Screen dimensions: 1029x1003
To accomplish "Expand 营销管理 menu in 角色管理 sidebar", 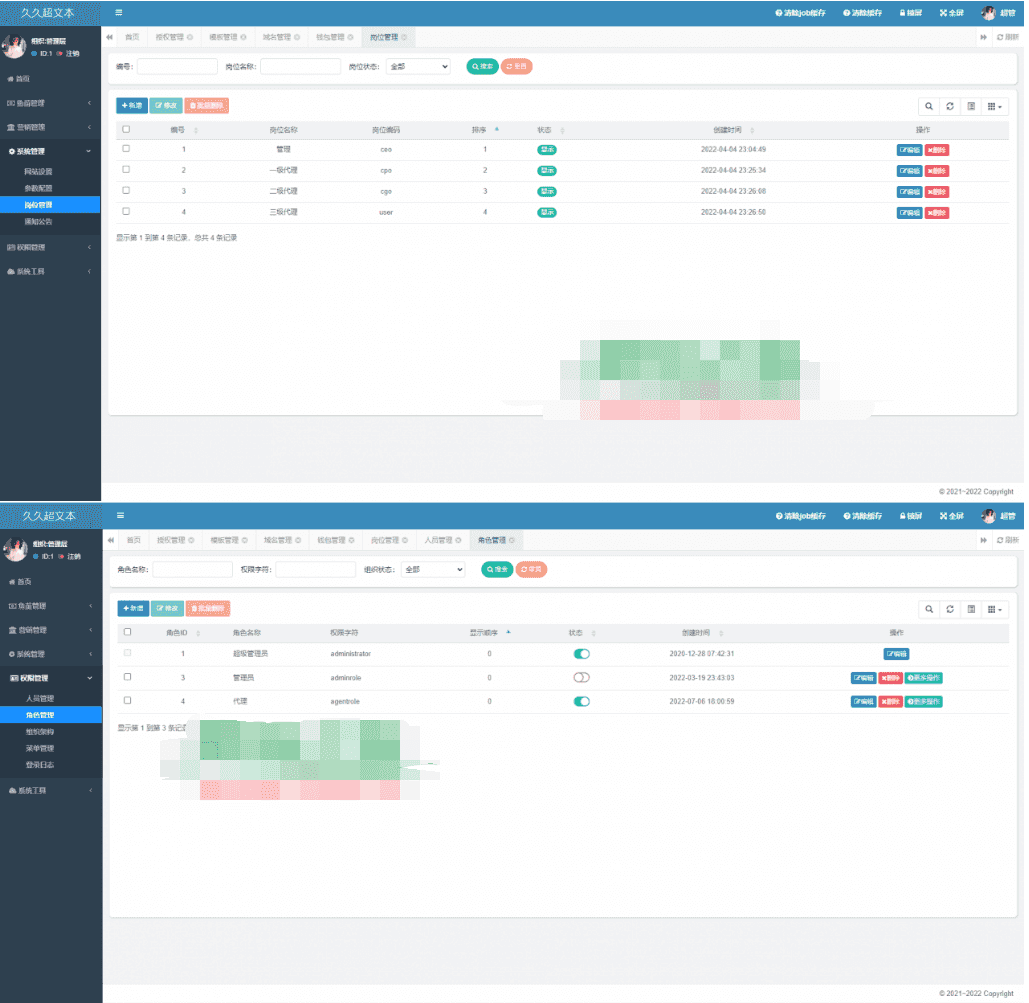I will [51, 630].
